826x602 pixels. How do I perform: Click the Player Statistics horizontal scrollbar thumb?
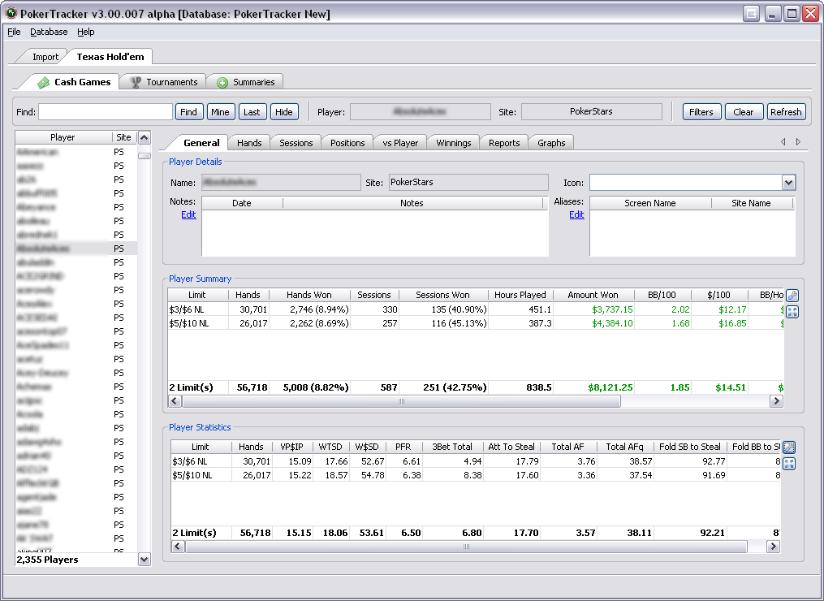tap(466, 546)
